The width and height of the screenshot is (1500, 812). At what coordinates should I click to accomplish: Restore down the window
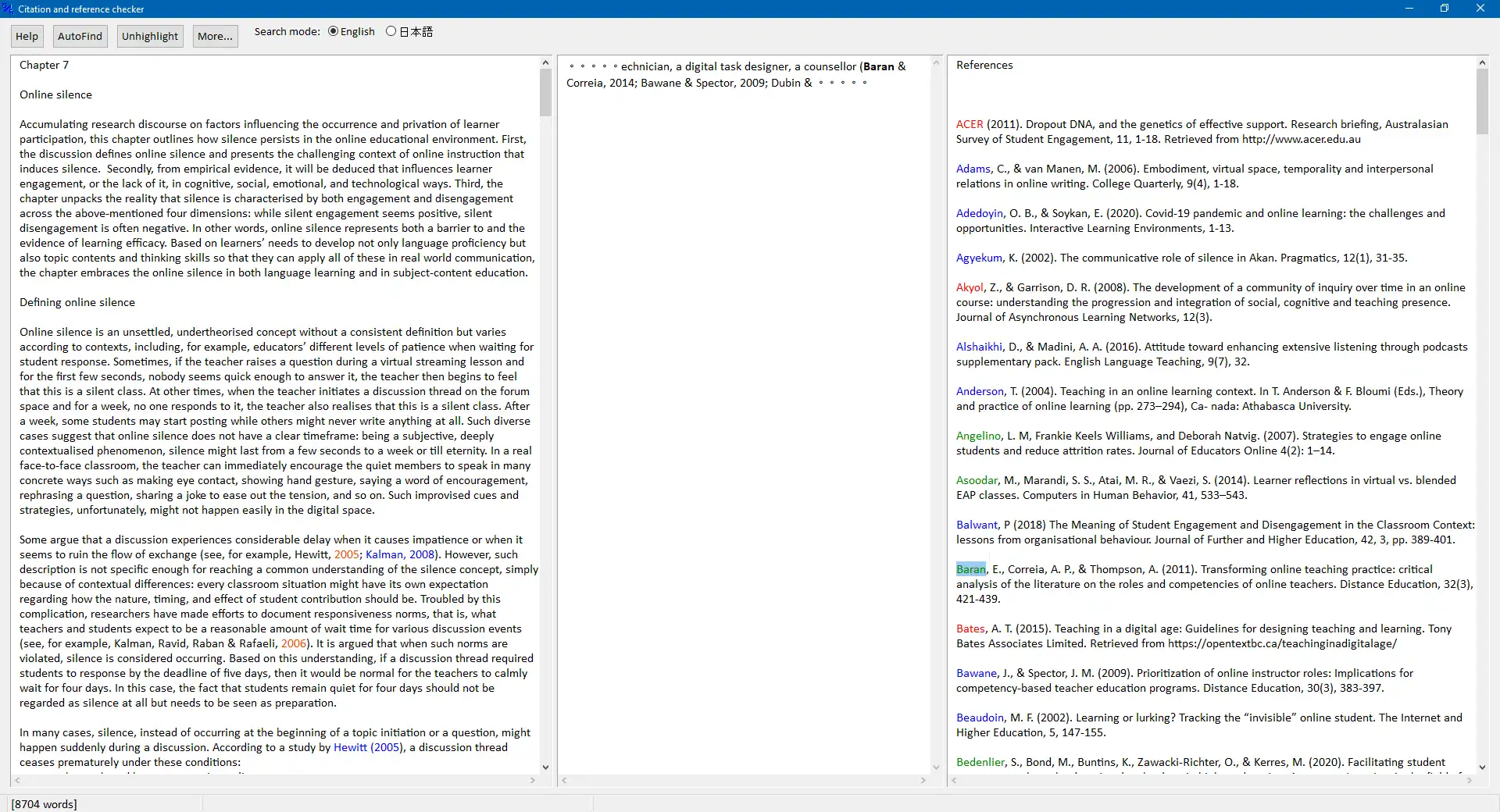coord(1445,9)
